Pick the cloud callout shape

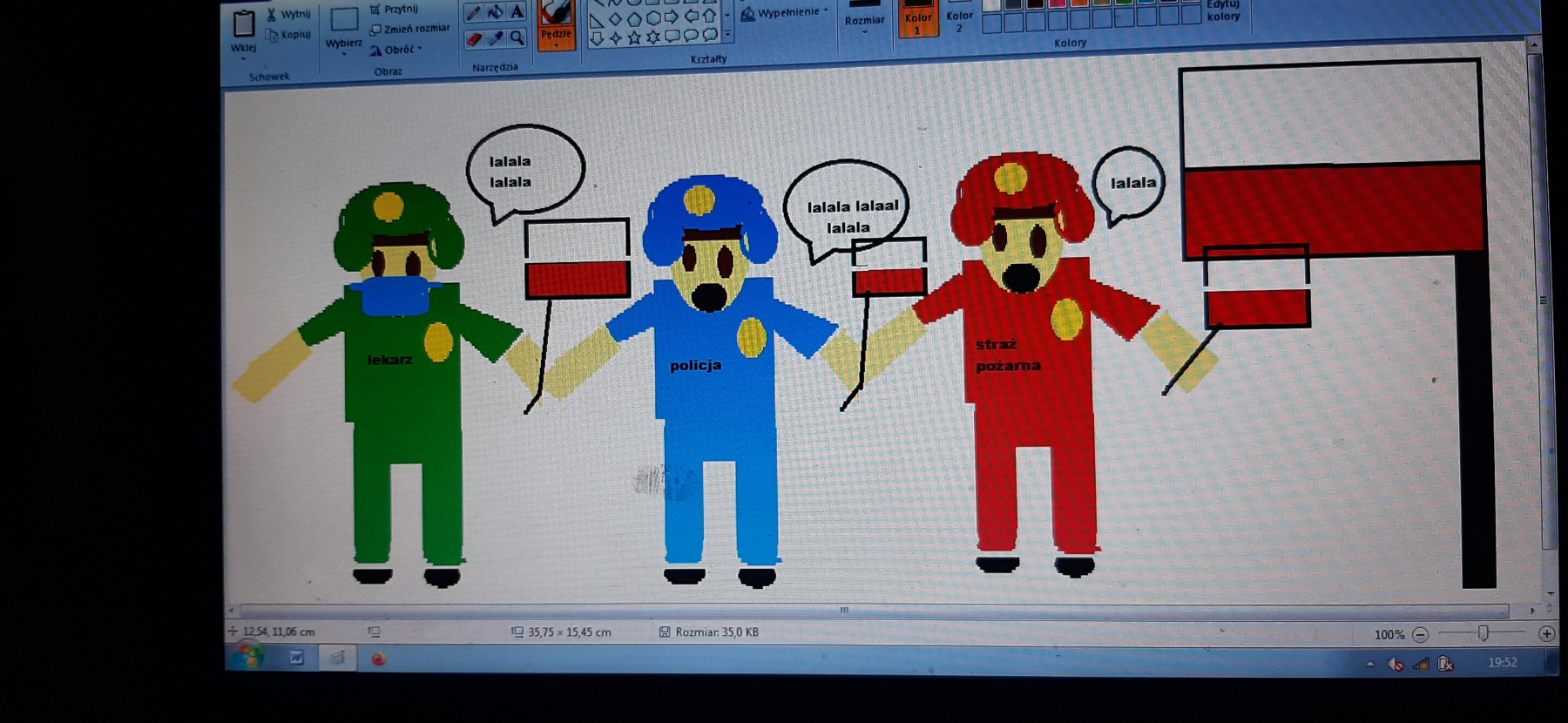[x=710, y=35]
